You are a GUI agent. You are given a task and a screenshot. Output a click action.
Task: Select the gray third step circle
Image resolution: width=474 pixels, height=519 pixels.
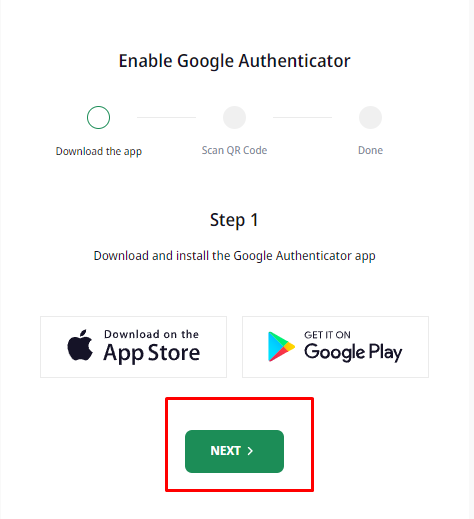(x=370, y=117)
